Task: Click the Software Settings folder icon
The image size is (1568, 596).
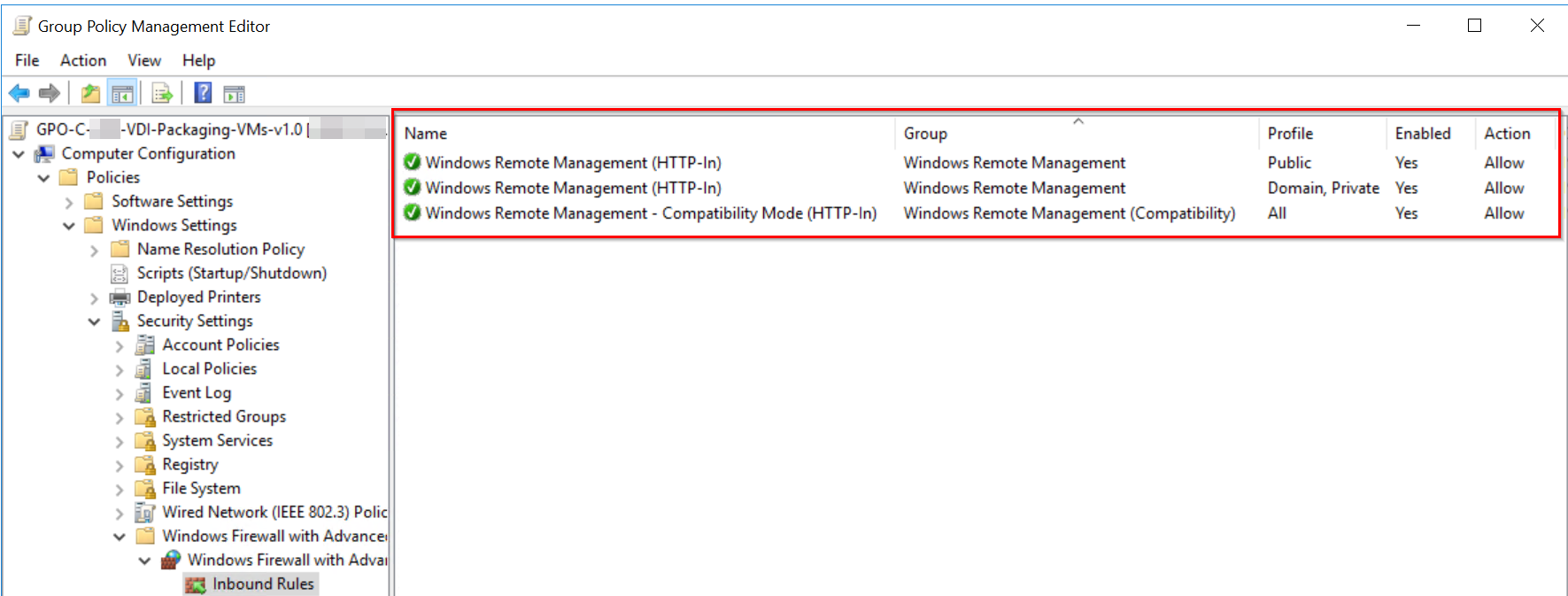Action: (94, 202)
